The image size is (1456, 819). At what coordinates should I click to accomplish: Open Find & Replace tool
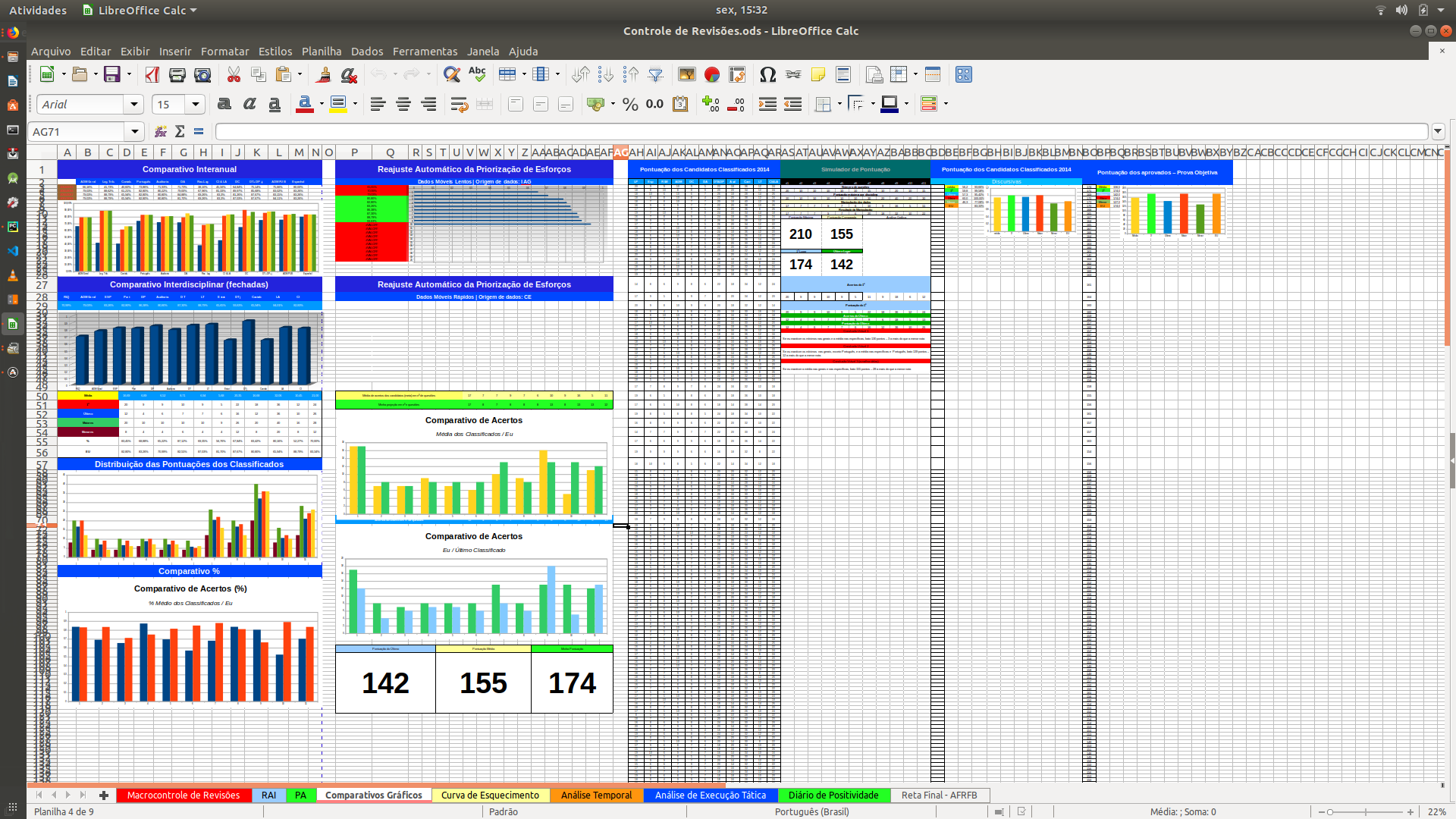[452, 74]
